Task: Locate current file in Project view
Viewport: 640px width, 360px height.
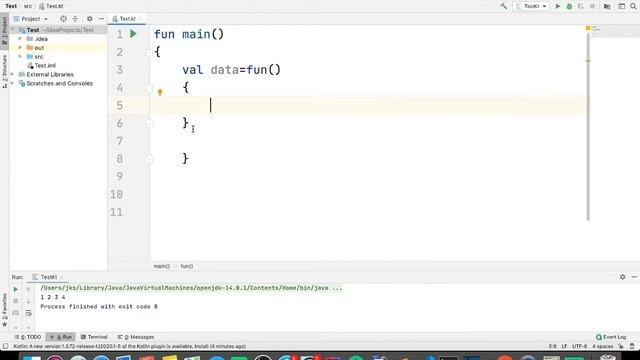Action: coord(63,19)
